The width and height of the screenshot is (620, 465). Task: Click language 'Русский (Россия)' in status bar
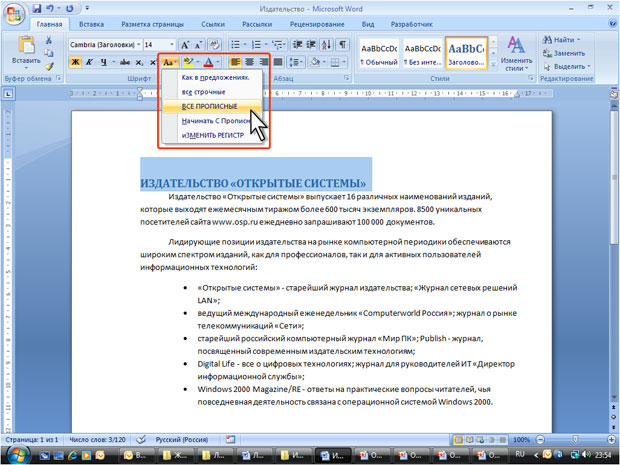pos(181,439)
